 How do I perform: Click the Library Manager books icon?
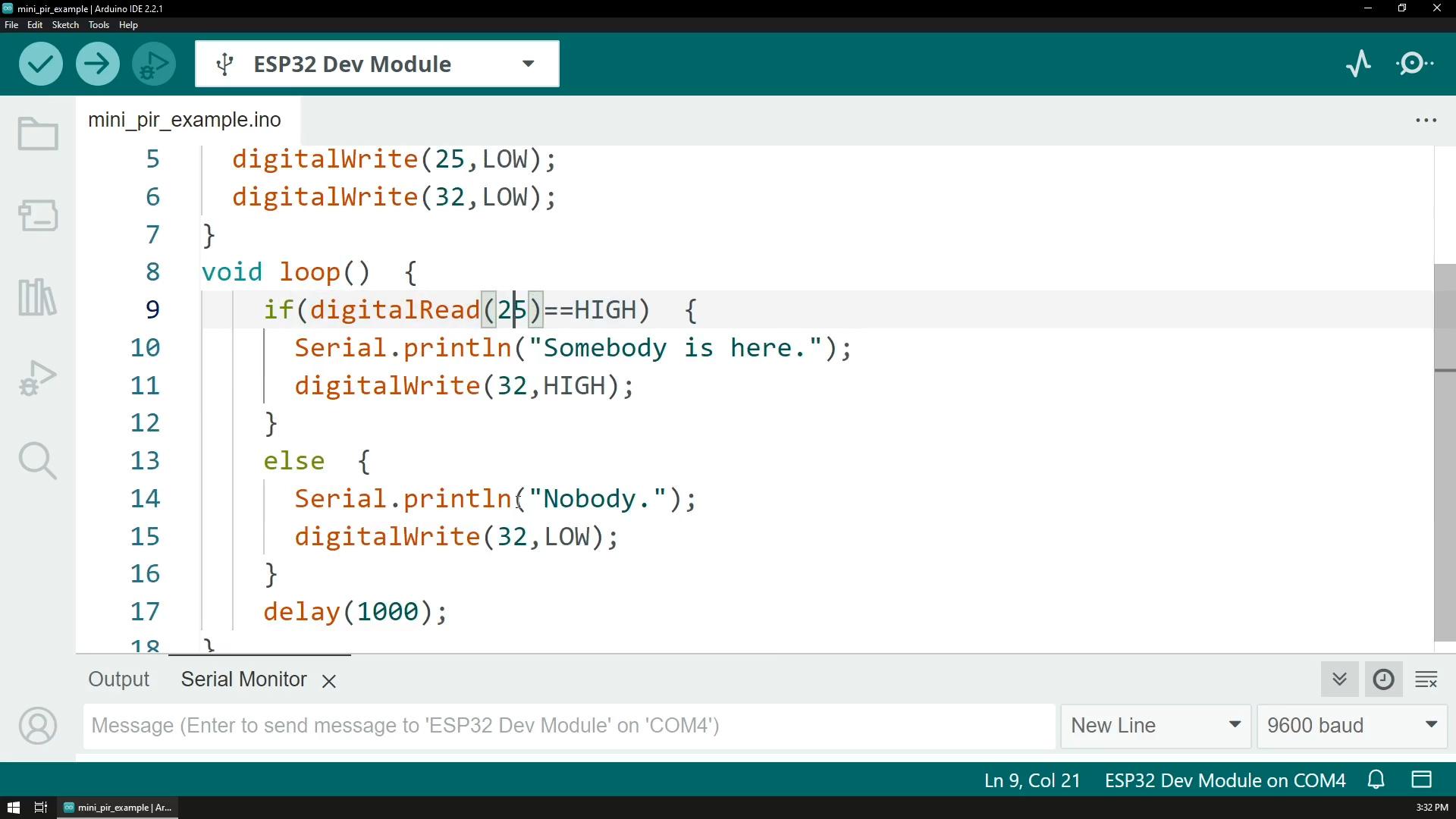[x=37, y=298]
